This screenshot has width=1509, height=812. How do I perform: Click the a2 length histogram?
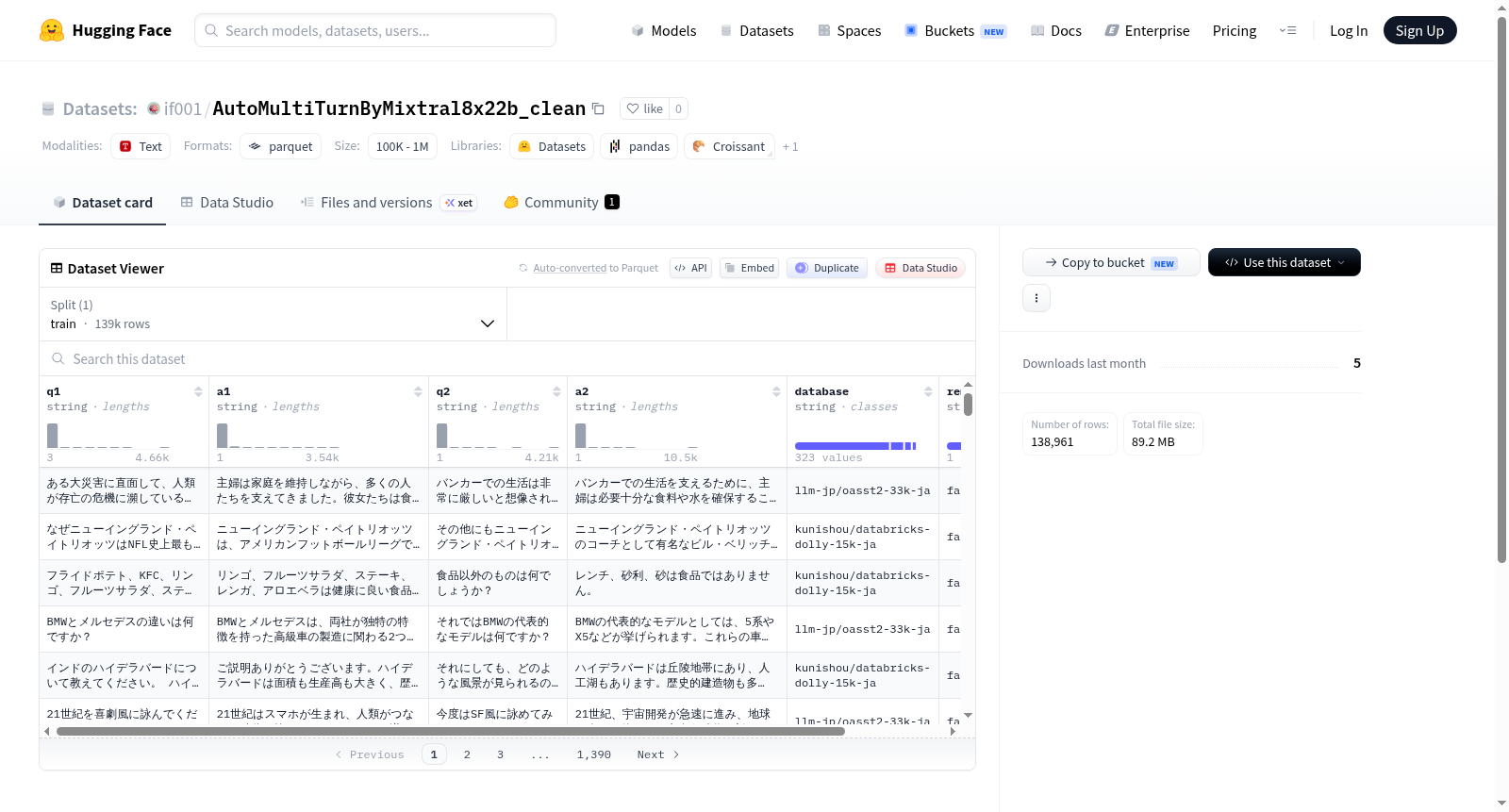pyautogui.click(x=637, y=436)
